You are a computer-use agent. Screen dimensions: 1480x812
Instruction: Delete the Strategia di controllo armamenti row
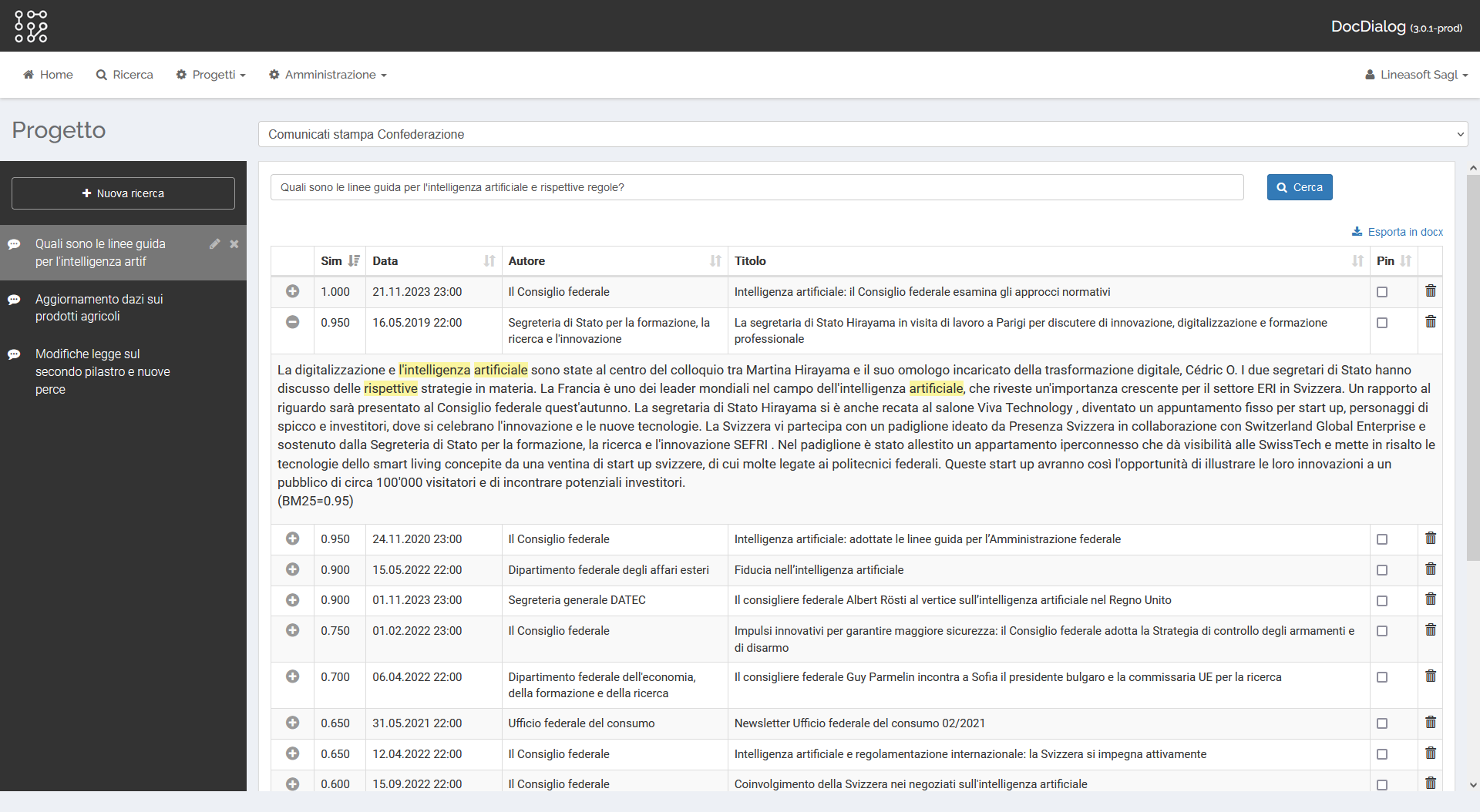[1431, 630]
